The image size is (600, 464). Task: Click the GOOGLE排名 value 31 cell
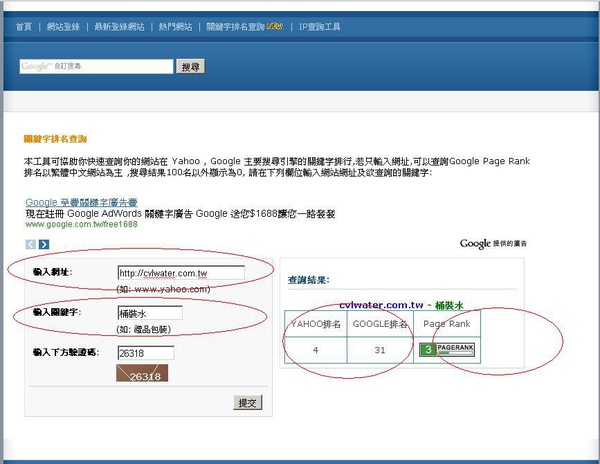[380, 350]
